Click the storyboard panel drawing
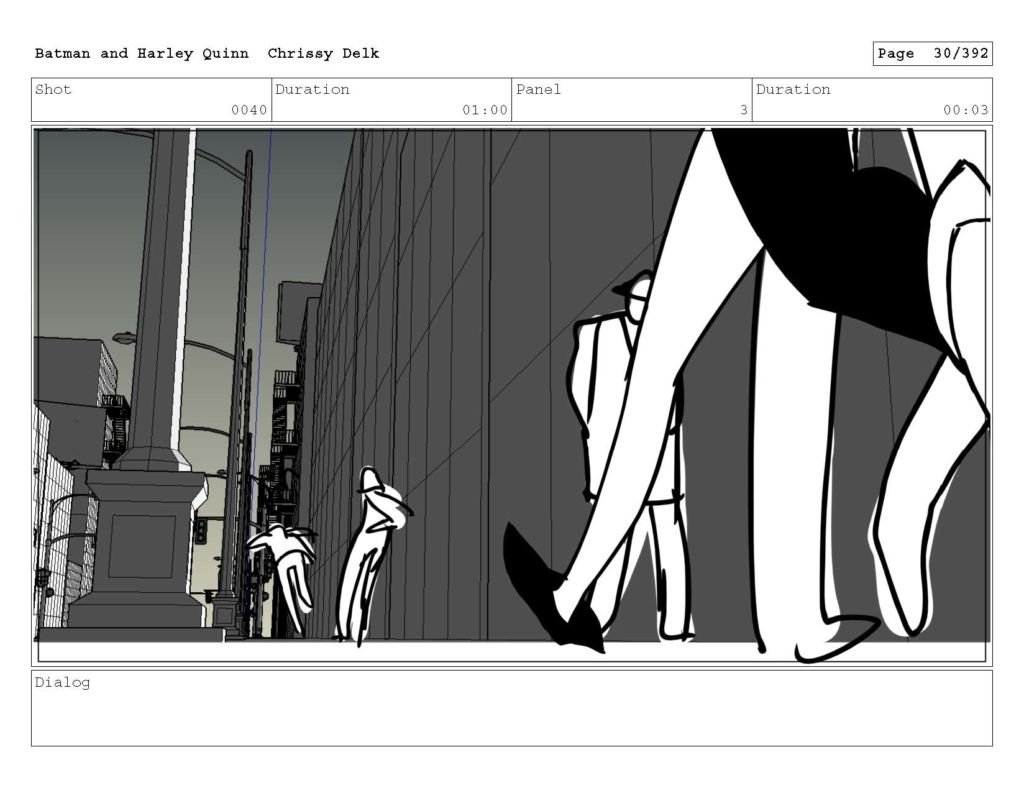The width and height of the screenshot is (1024, 793). (x=511, y=395)
